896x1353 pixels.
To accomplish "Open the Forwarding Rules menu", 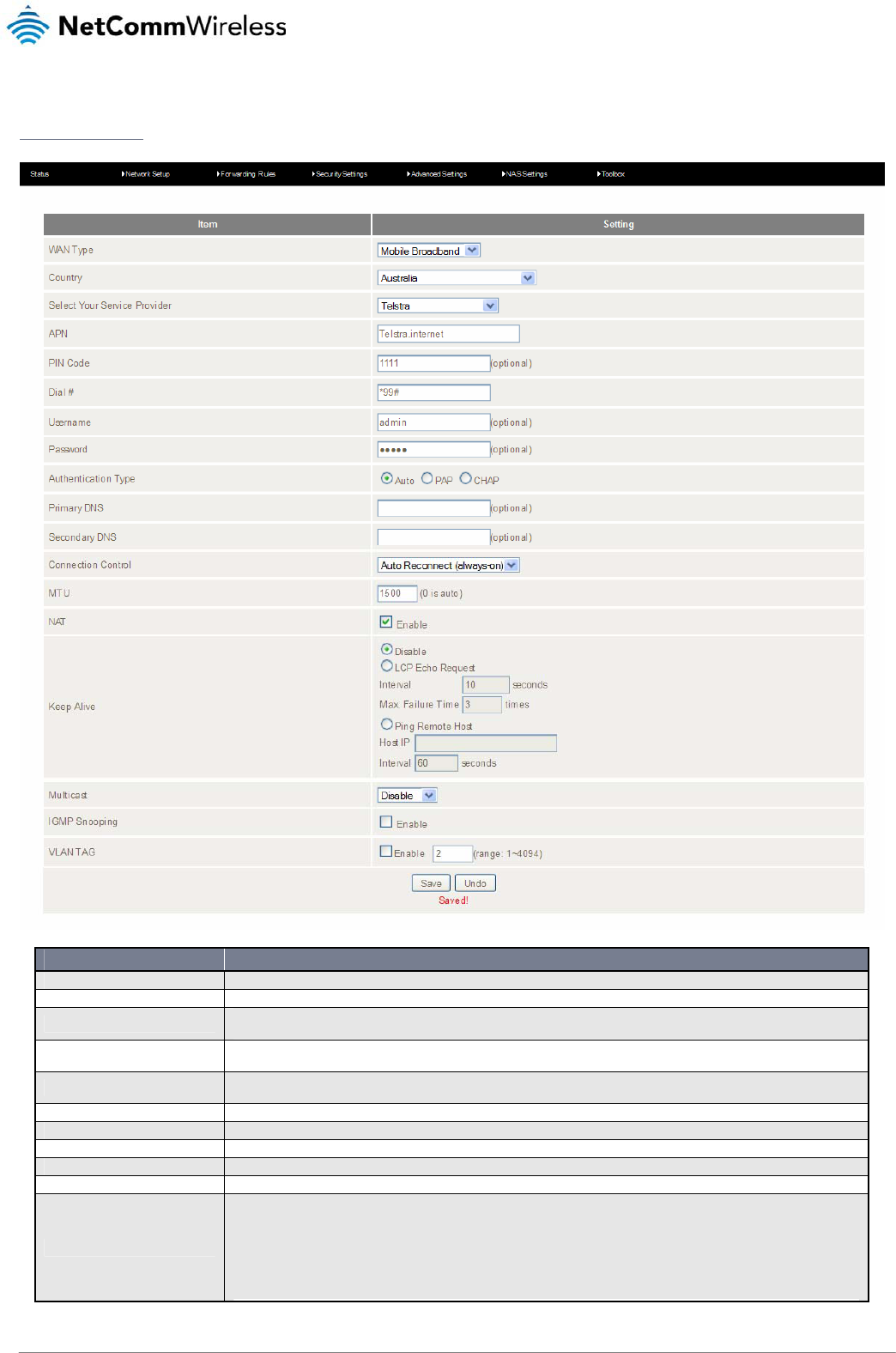I will (x=246, y=174).
